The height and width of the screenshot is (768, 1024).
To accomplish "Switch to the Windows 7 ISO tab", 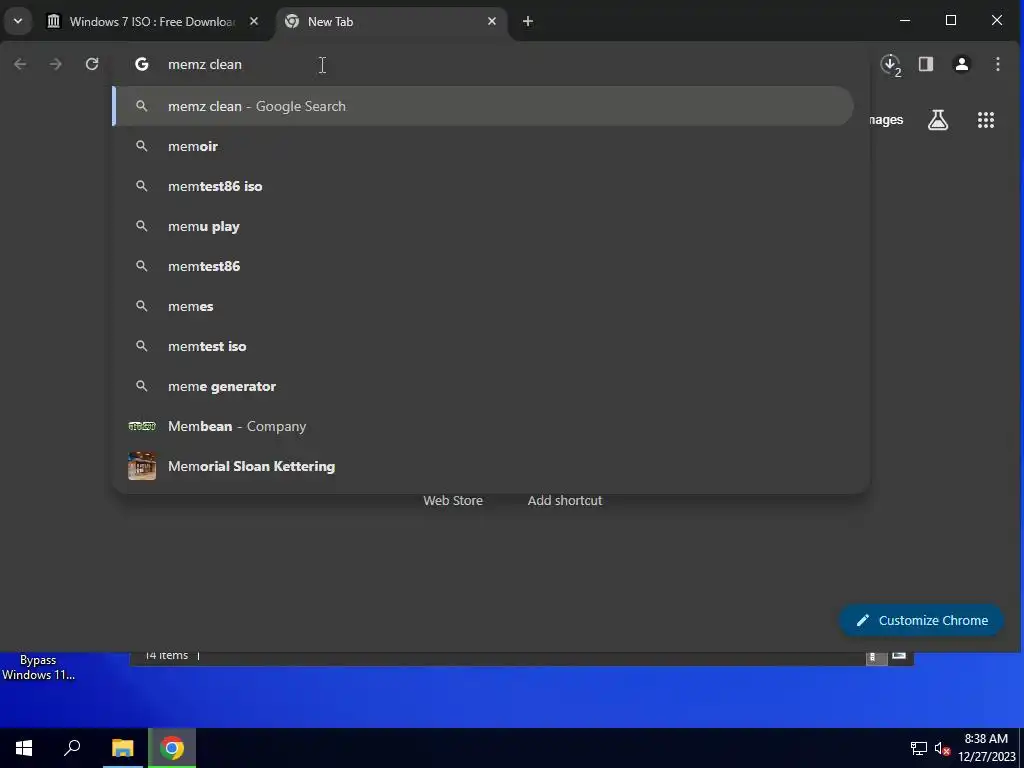I will click(153, 22).
